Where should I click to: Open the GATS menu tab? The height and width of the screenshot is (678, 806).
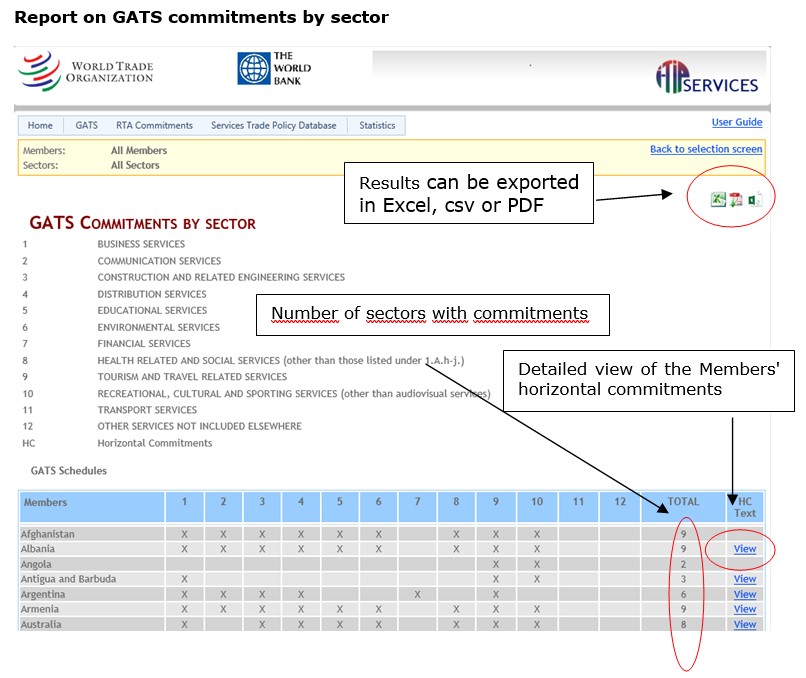pyautogui.click(x=86, y=125)
